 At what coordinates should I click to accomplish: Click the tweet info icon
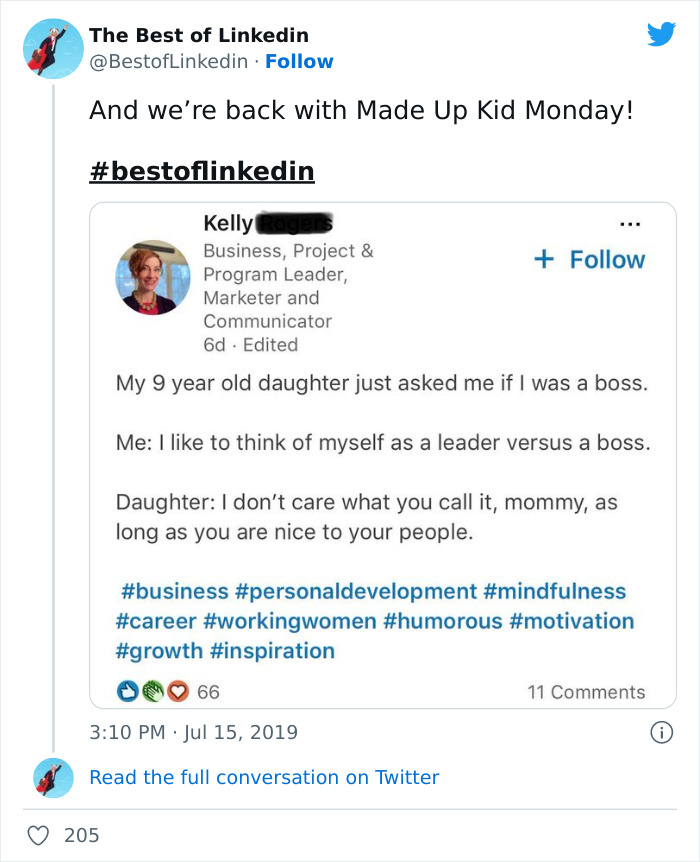click(660, 733)
